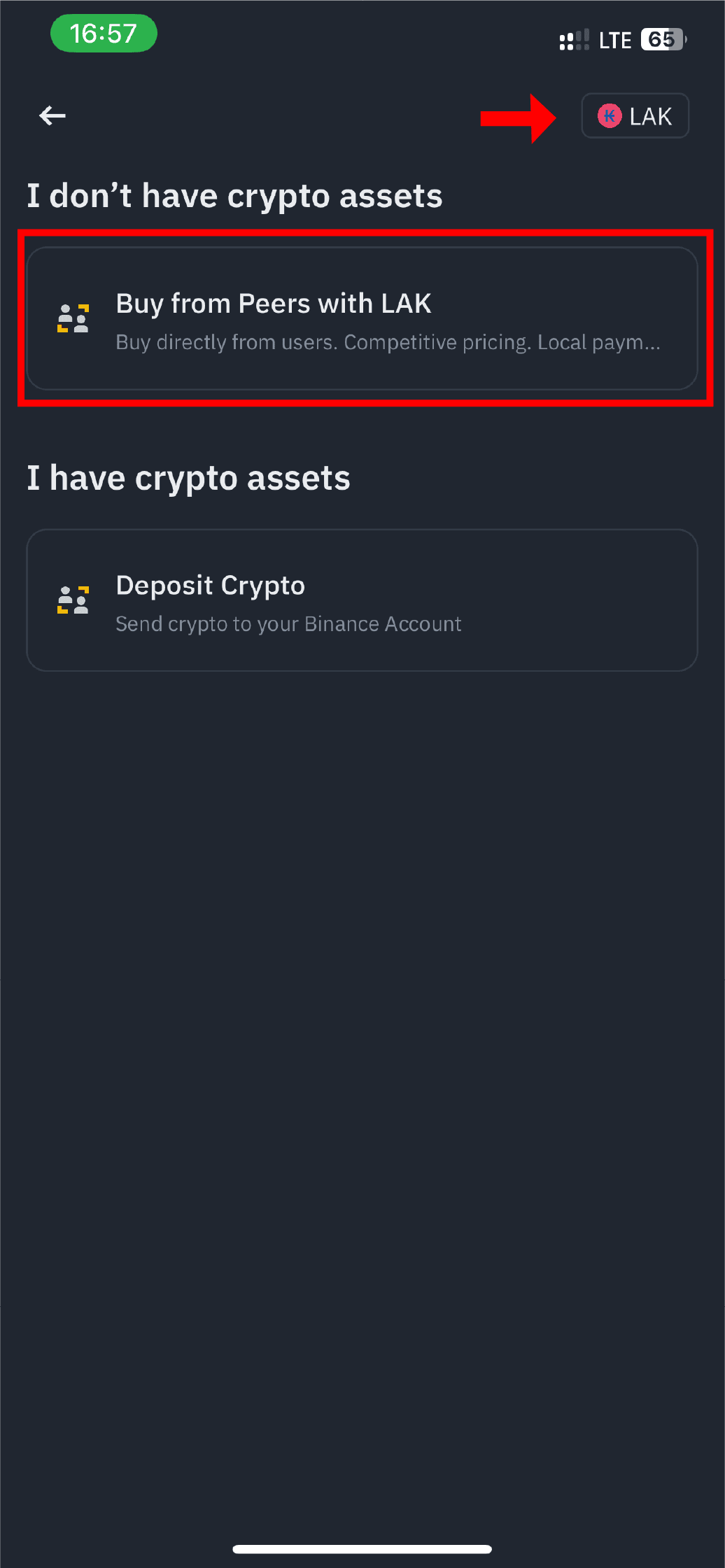Tap "Send crypto to your Binance Account" text

288,624
